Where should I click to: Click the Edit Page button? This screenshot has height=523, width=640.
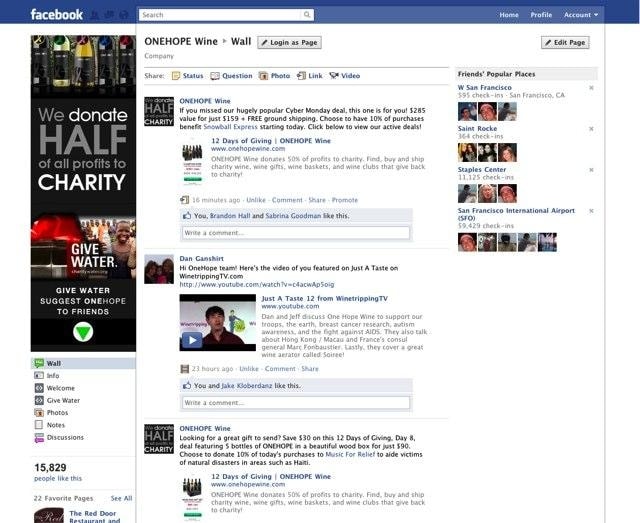(x=565, y=42)
